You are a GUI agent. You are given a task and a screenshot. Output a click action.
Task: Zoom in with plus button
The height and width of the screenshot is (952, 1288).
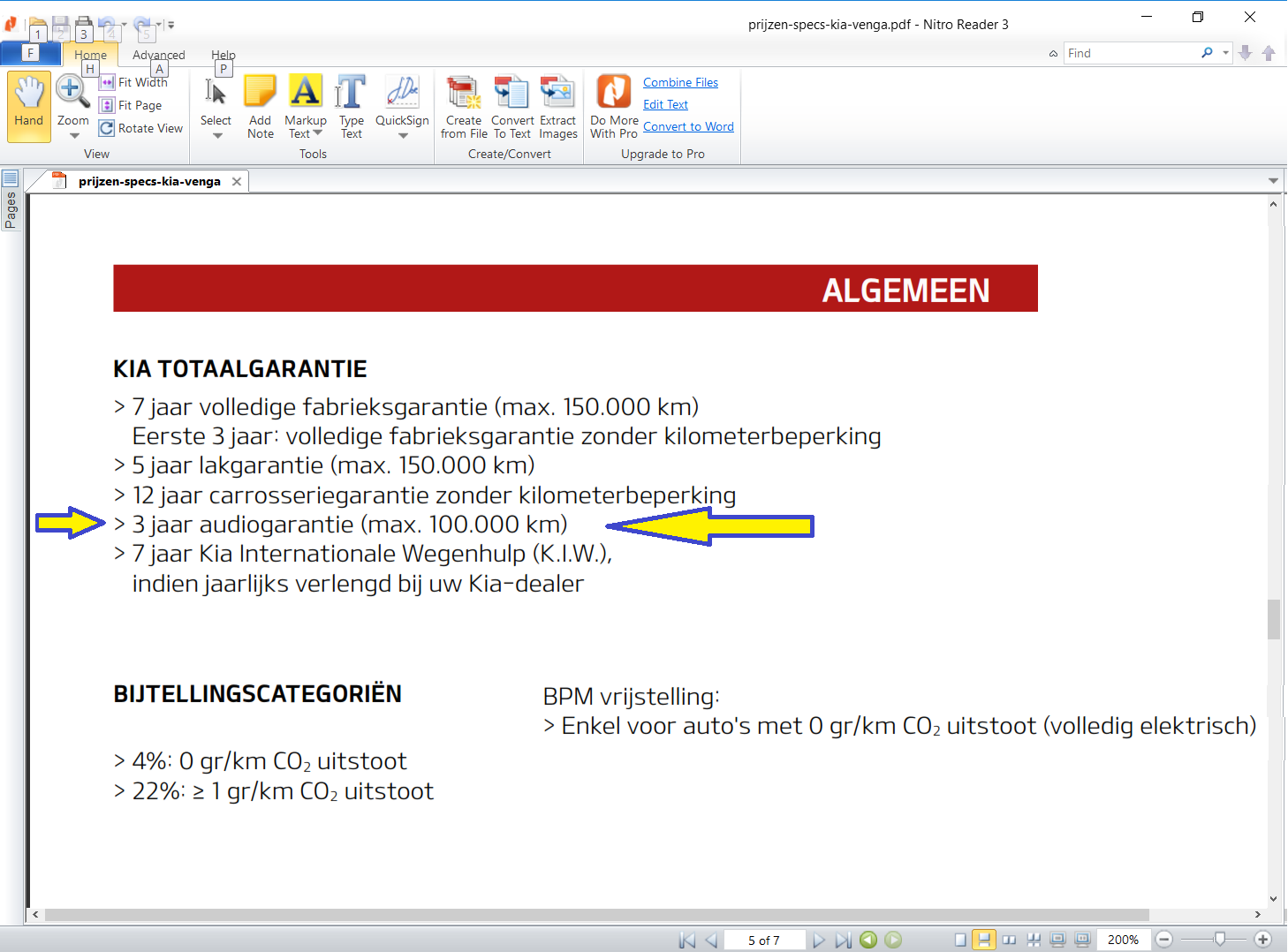pos(1263,940)
